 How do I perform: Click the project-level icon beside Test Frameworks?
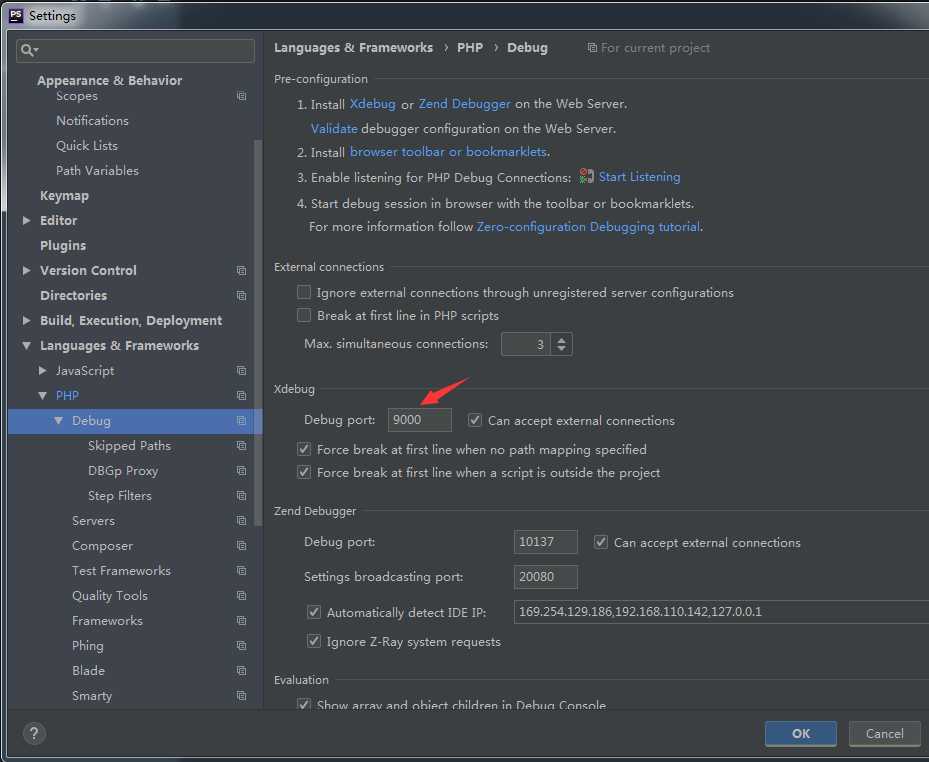(241, 571)
